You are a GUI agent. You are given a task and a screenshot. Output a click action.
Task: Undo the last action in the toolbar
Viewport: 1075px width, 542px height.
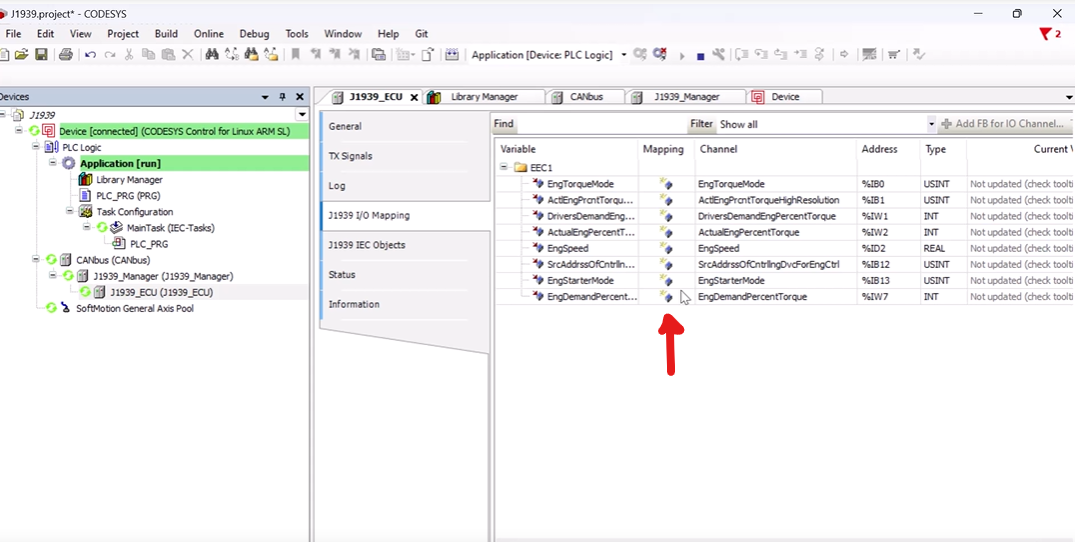click(x=90, y=55)
